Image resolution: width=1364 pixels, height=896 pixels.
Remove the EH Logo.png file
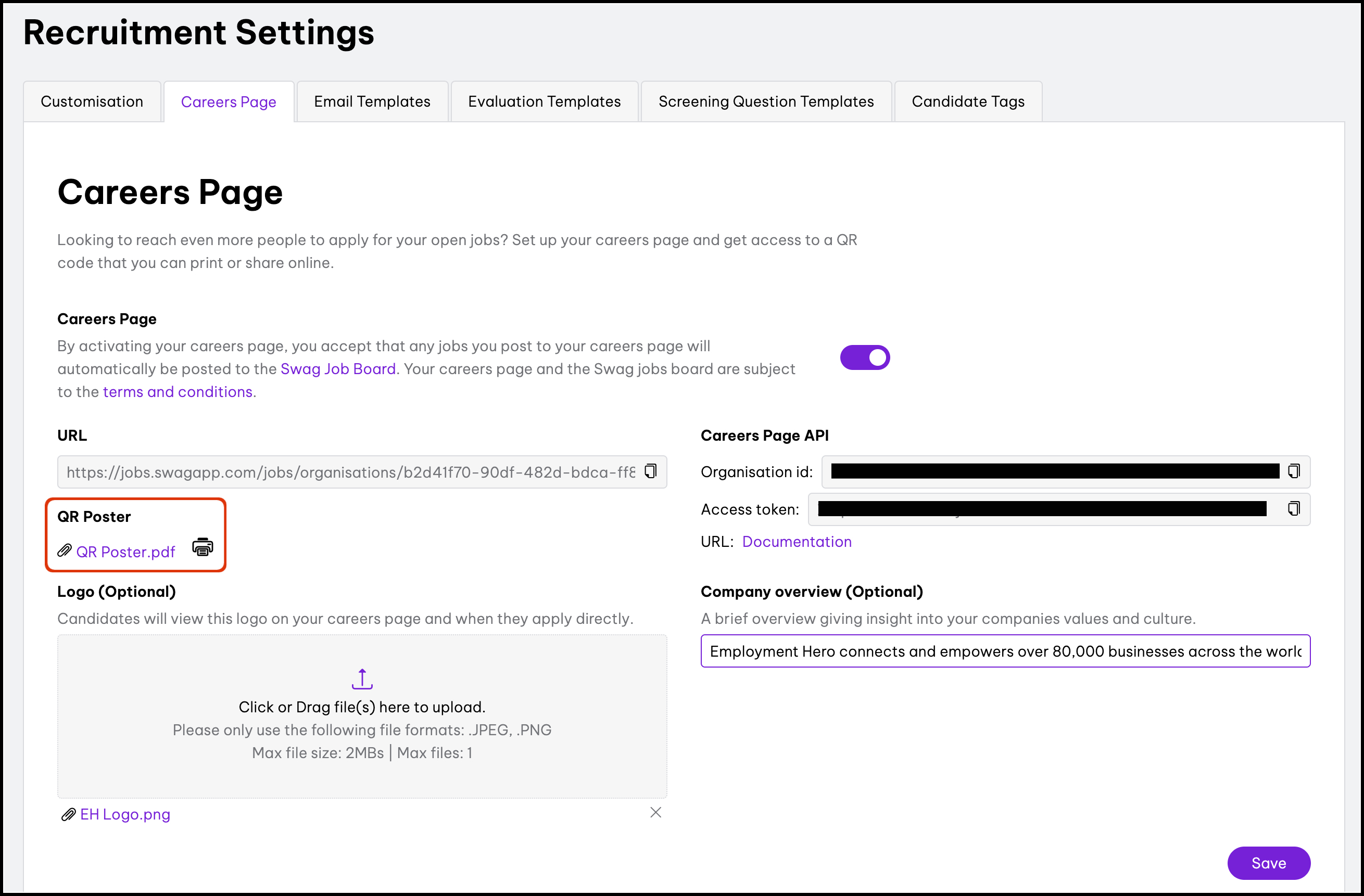click(655, 812)
